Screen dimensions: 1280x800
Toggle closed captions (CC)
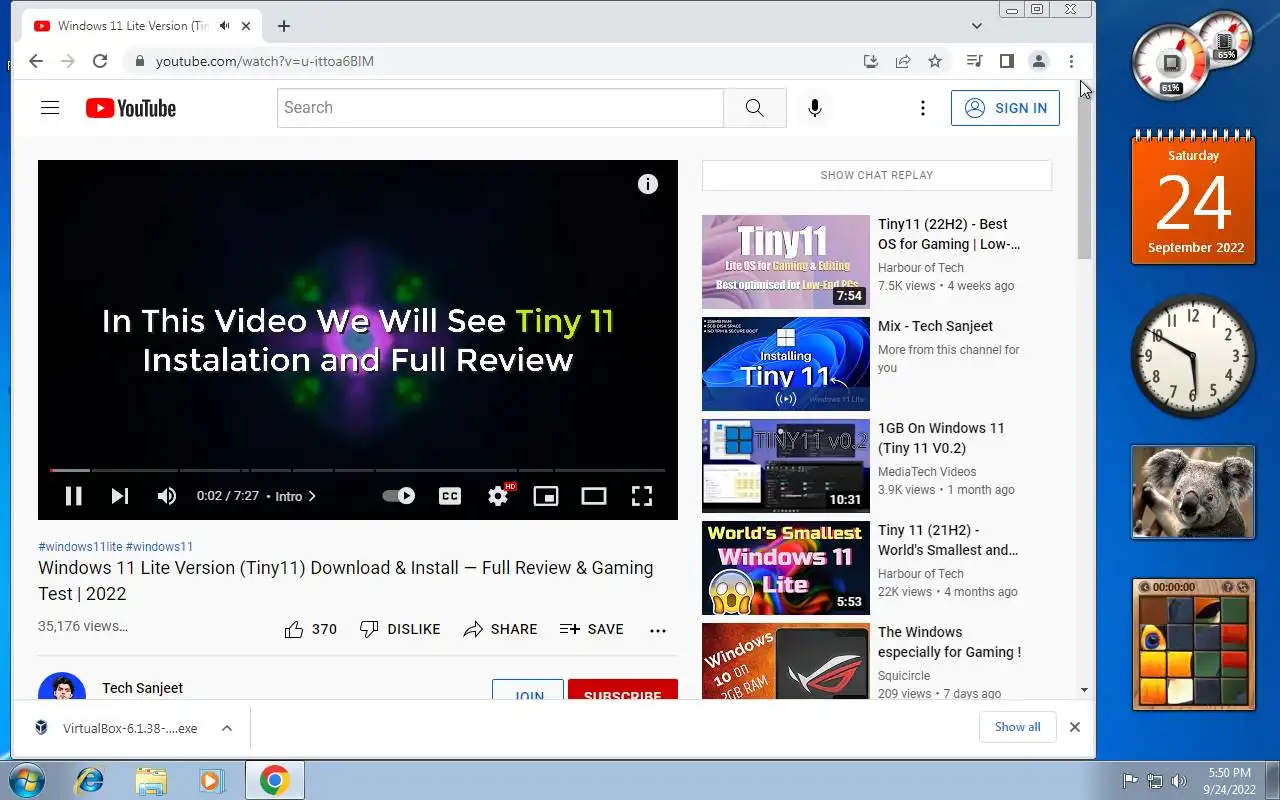point(450,496)
